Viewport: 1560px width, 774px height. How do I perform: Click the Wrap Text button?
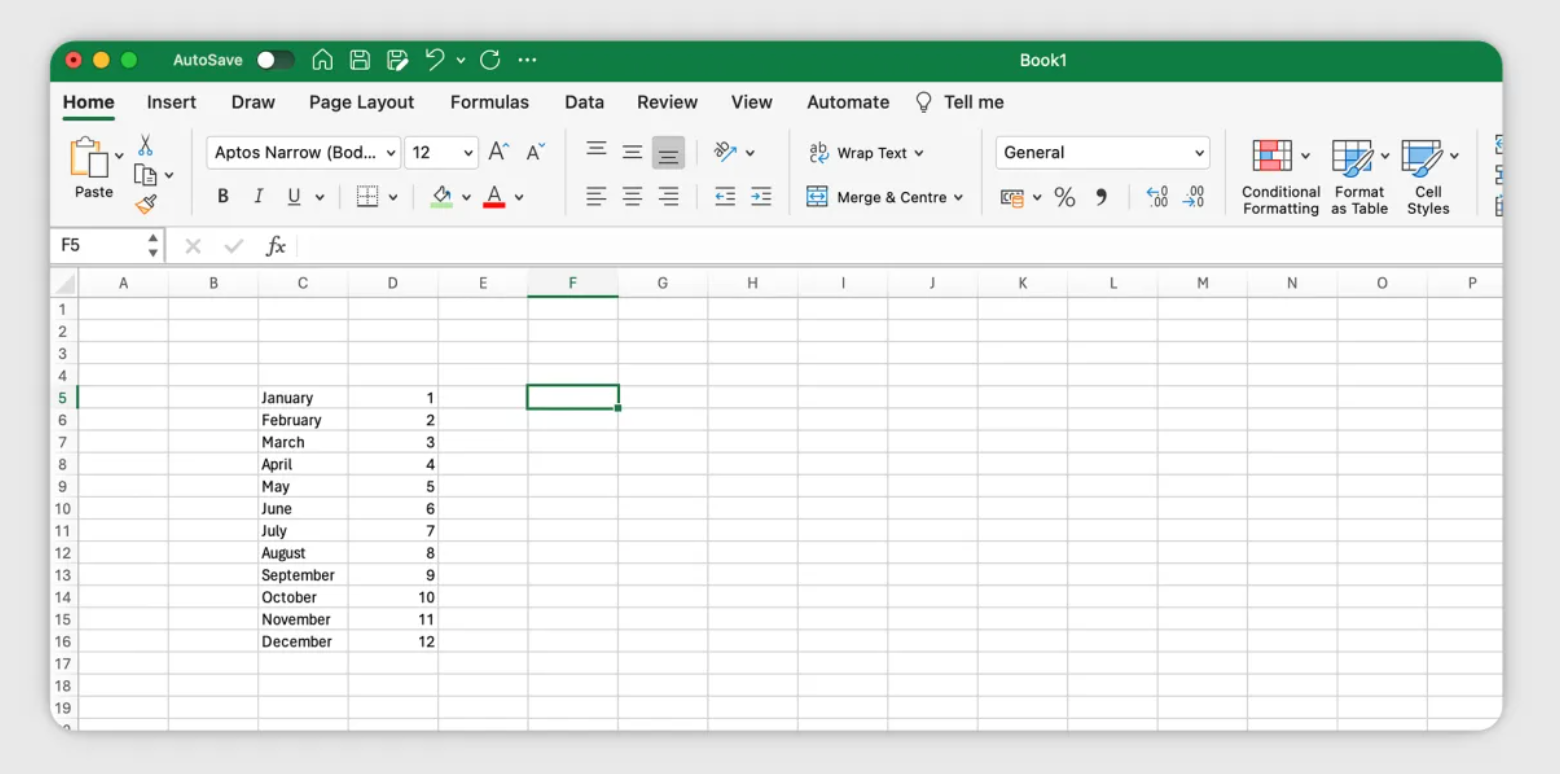[x=866, y=153]
